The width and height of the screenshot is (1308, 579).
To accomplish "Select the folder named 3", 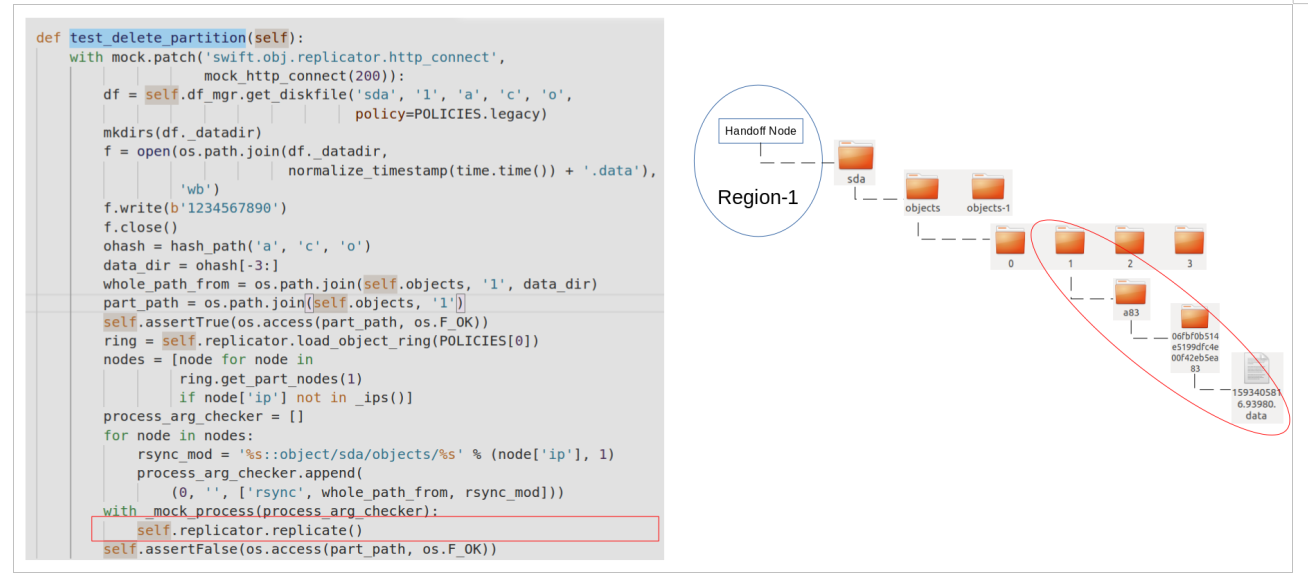I will (x=1189, y=241).
